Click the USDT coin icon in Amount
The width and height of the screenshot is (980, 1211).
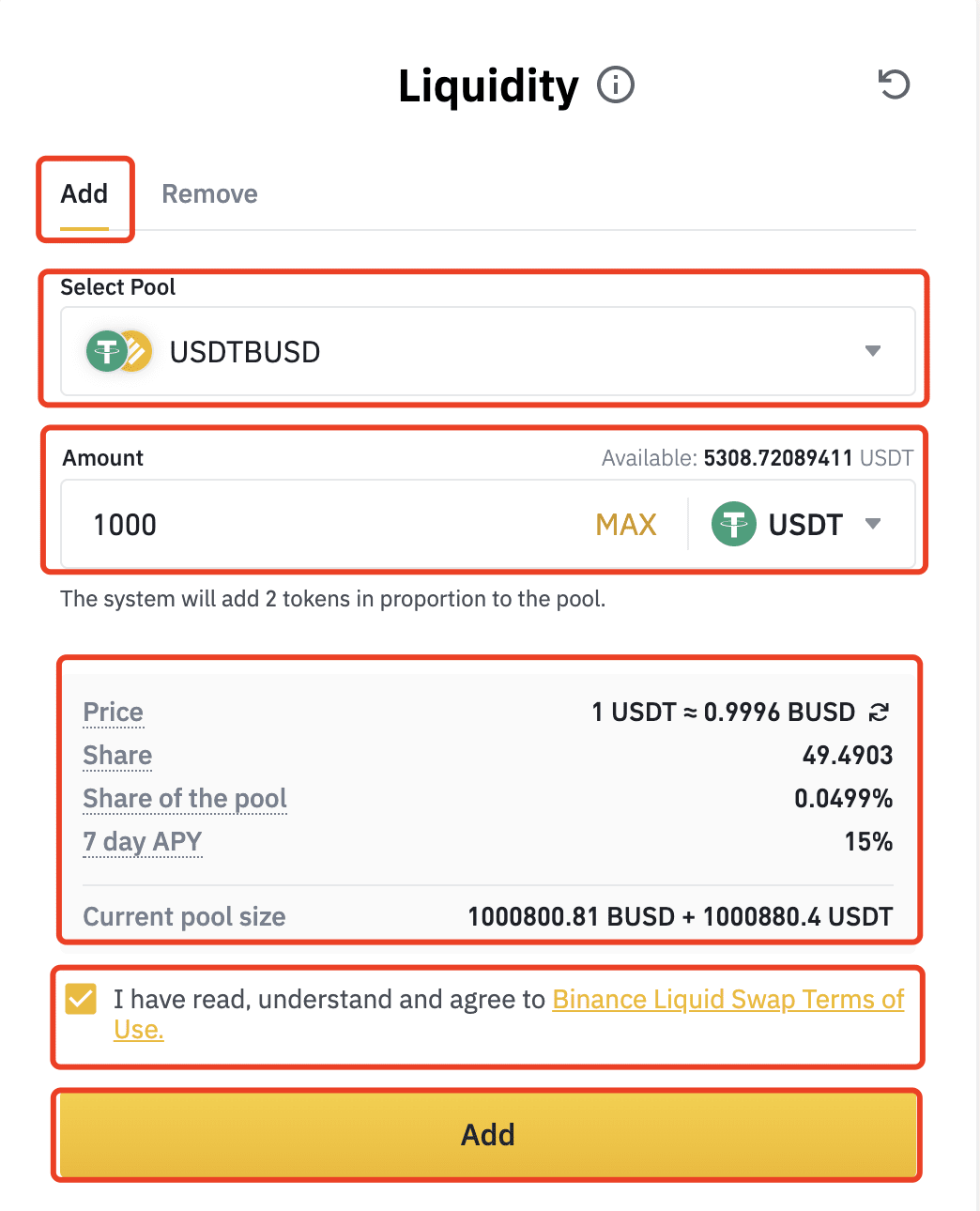point(734,524)
